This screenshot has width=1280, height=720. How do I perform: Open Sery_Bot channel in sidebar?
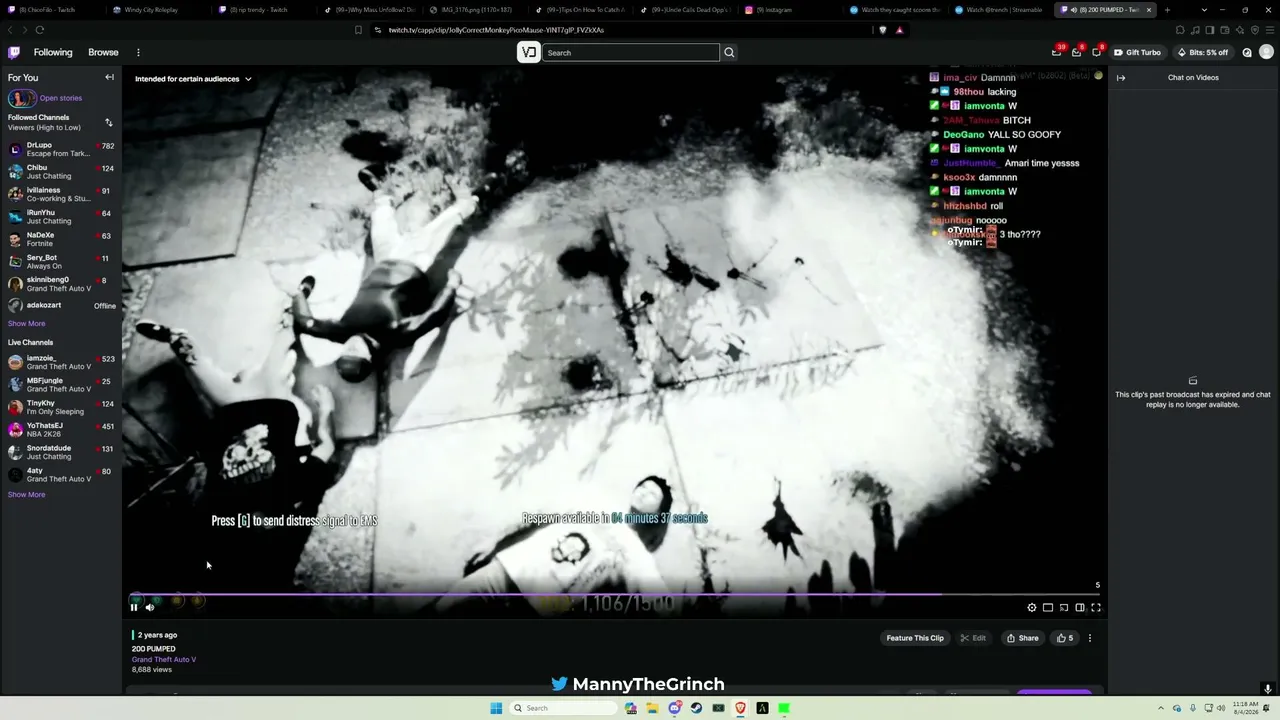[61, 262]
